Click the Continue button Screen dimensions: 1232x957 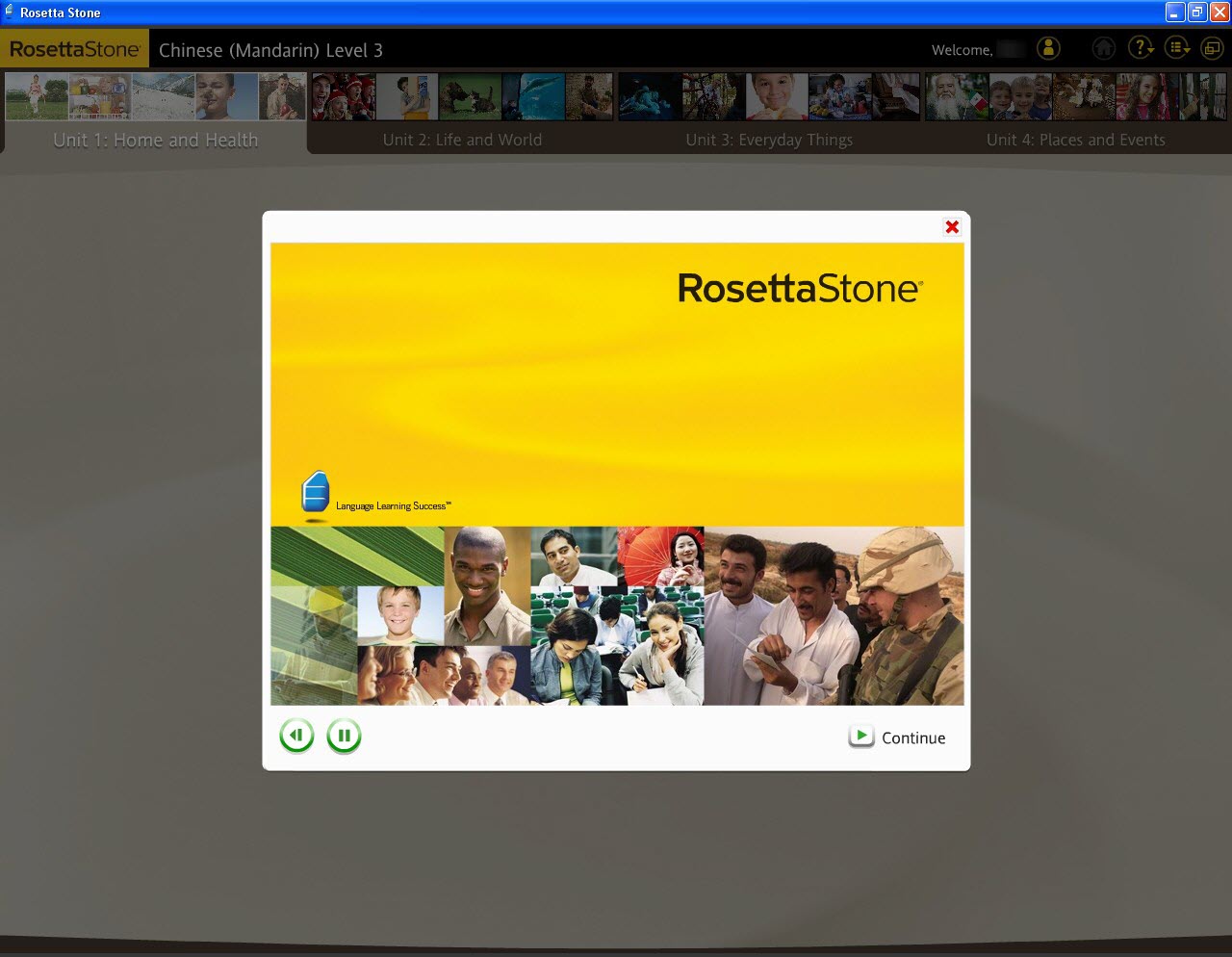point(897,737)
